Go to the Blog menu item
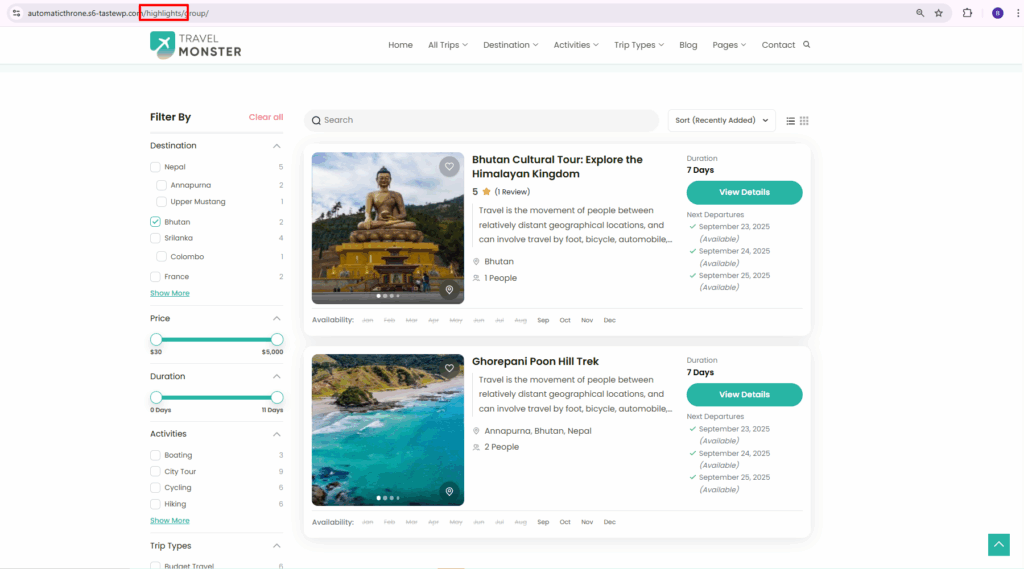This screenshot has height=569, width=1024. [688, 45]
